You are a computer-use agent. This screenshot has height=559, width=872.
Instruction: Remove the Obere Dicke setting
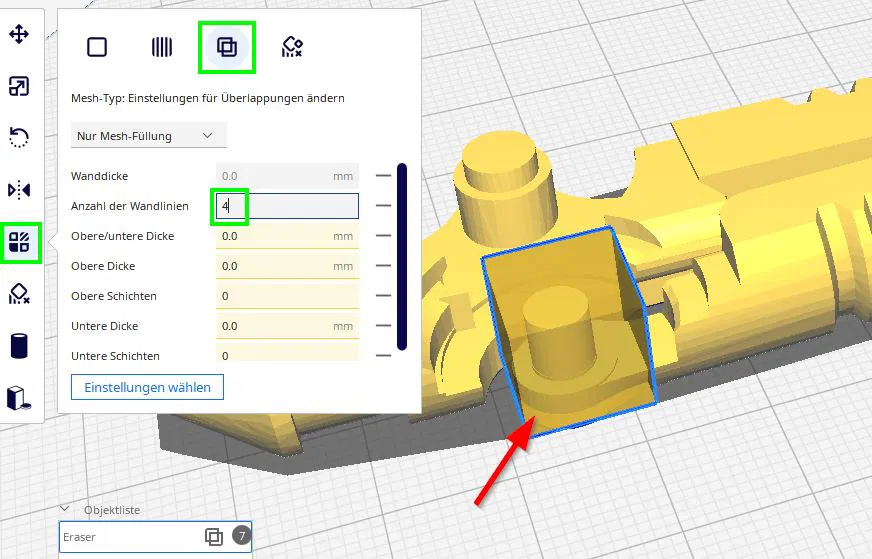(383, 266)
